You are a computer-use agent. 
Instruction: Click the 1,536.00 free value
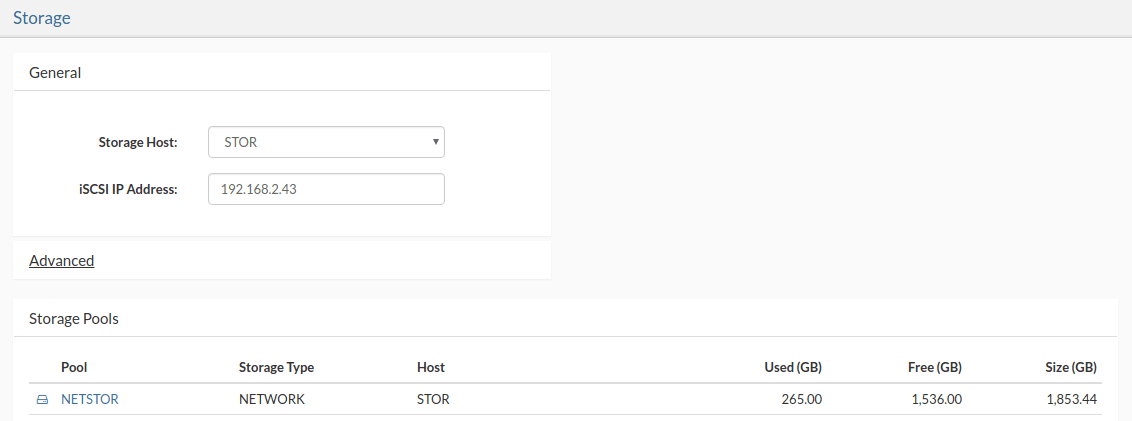coord(935,399)
